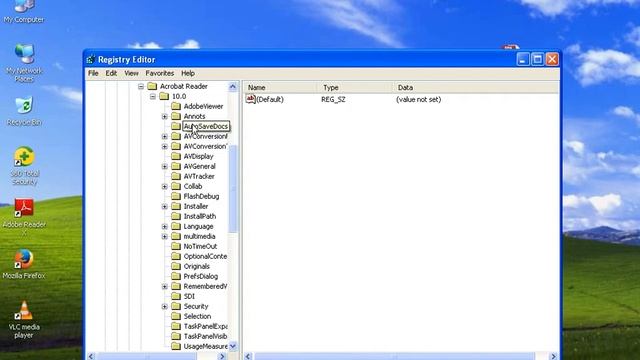
Task: Select the (Default) value entry
Action: 269,99
